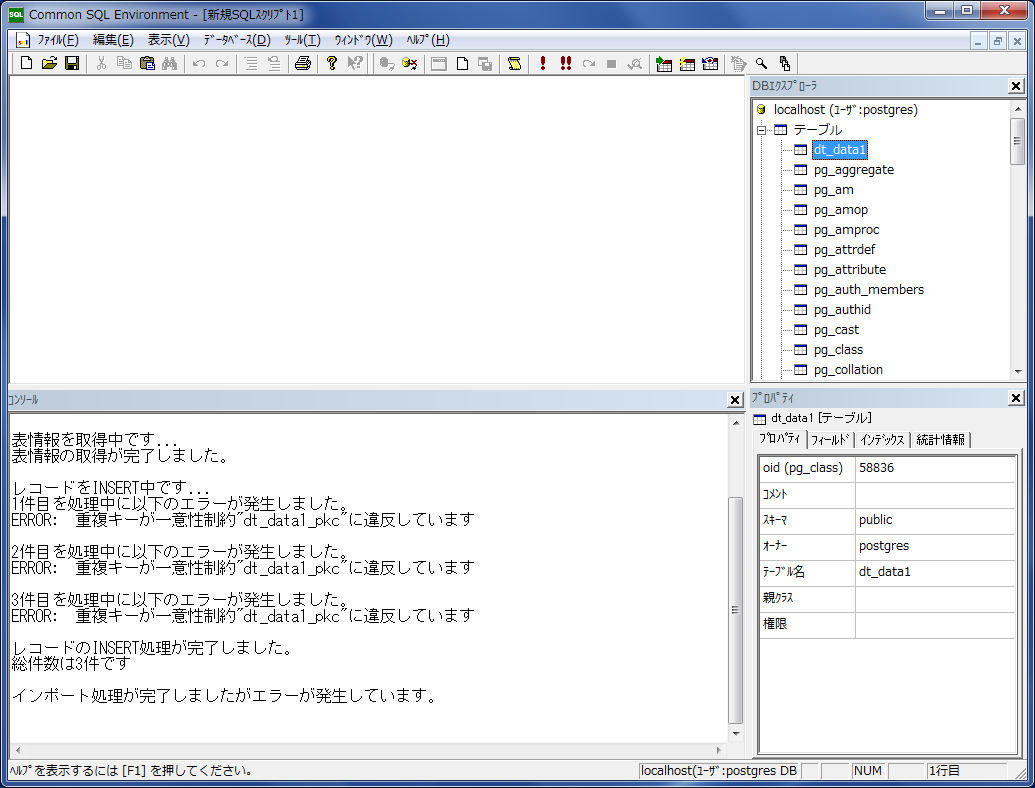
Task: Click the Print icon
Action: click(x=303, y=63)
